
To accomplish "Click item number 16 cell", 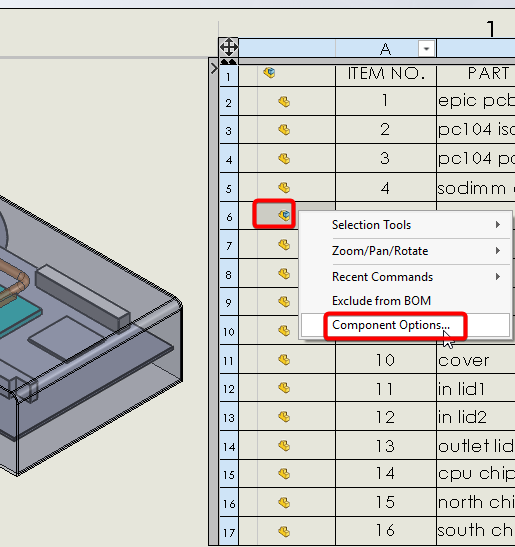I will coord(386,531).
